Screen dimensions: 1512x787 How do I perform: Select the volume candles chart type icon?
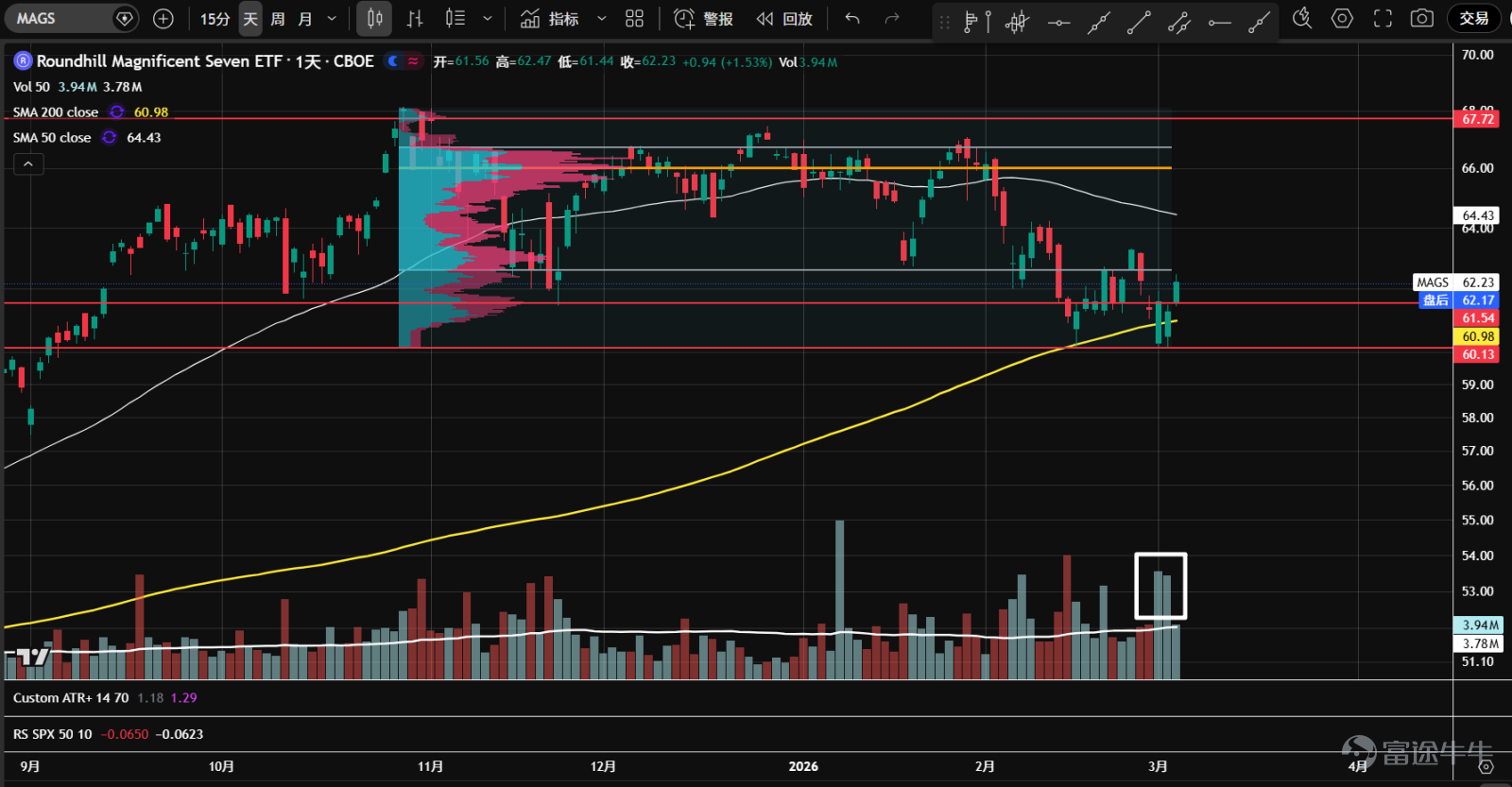(455, 19)
